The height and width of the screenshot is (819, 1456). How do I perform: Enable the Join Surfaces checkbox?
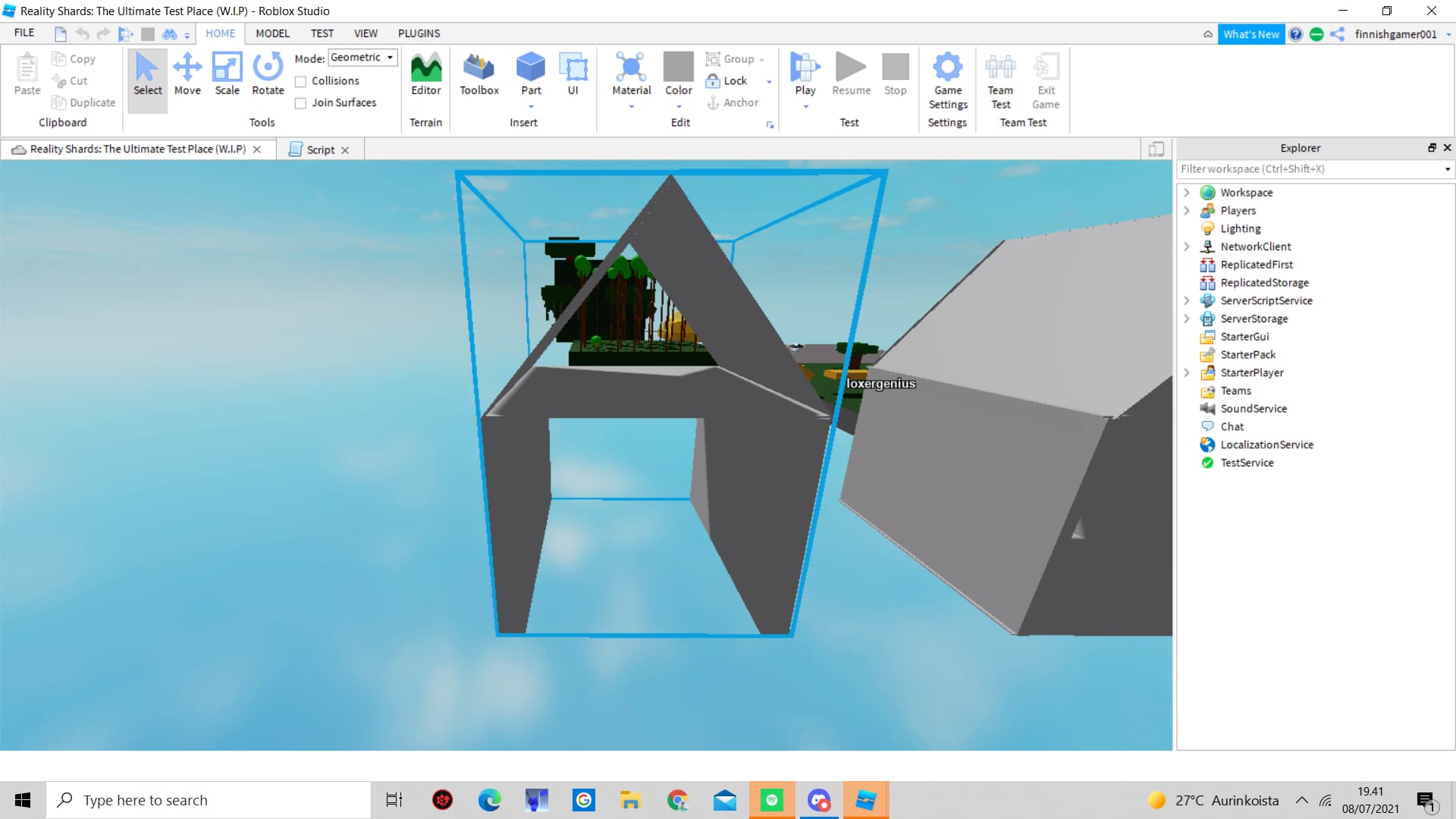tap(301, 103)
